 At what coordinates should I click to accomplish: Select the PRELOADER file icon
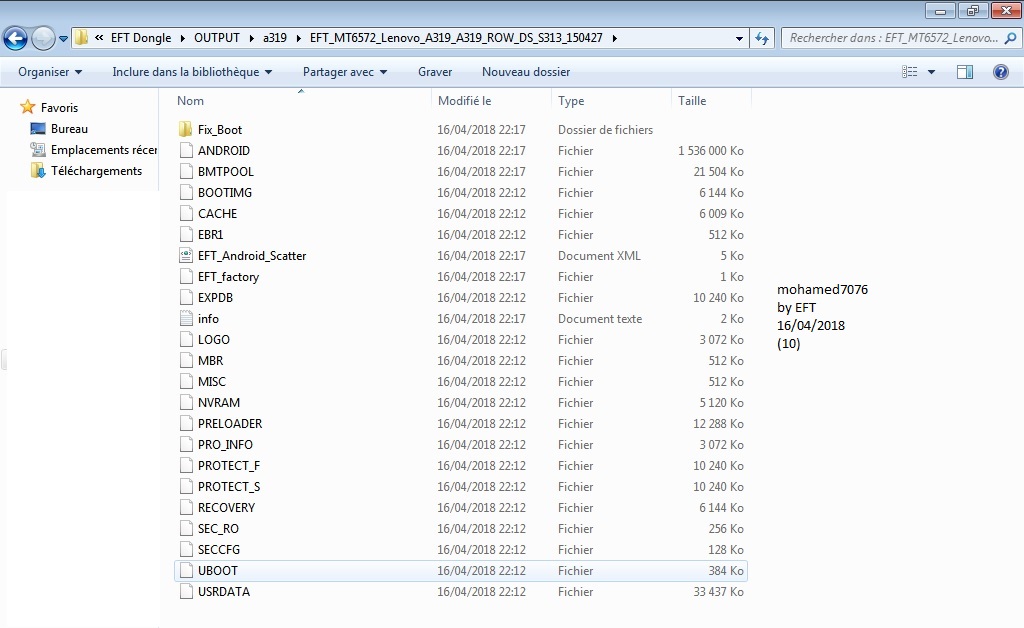click(x=186, y=423)
